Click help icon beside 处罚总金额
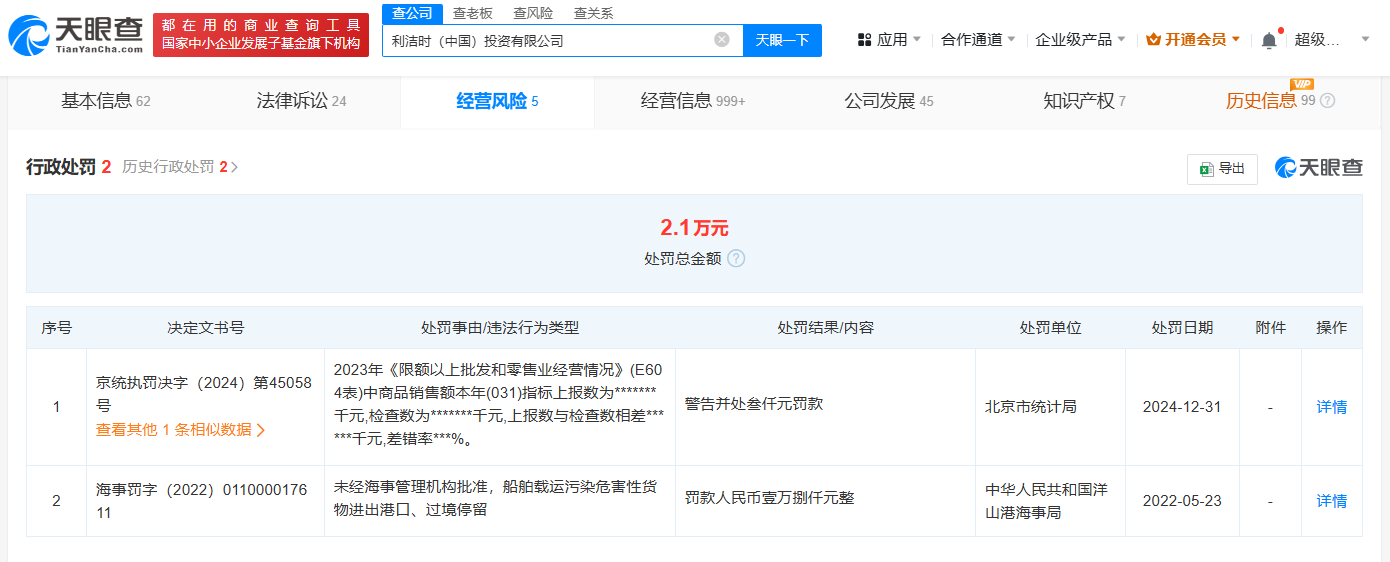The height and width of the screenshot is (562, 1390). tap(736, 258)
